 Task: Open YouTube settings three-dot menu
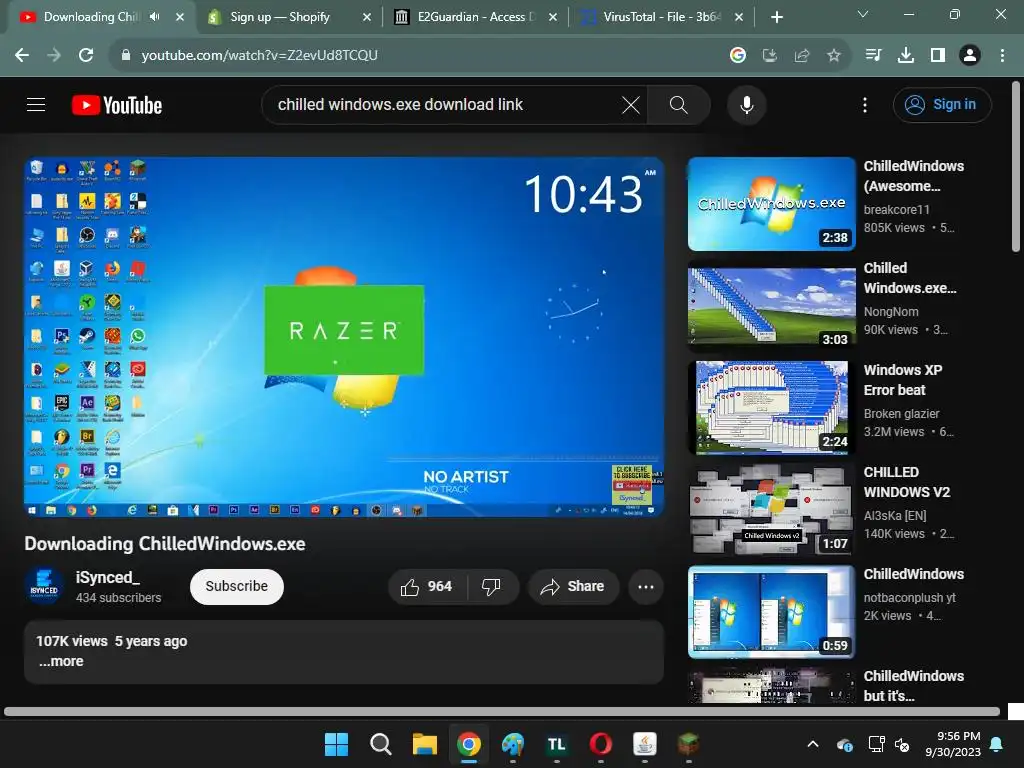(865, 104)
